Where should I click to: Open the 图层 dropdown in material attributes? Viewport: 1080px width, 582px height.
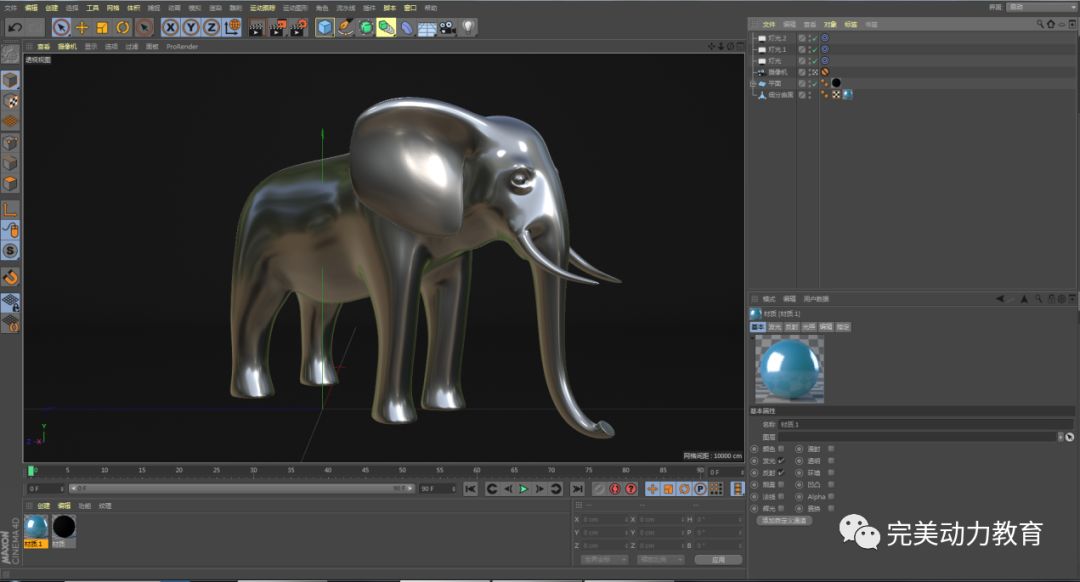click(x=1059, y=437)
